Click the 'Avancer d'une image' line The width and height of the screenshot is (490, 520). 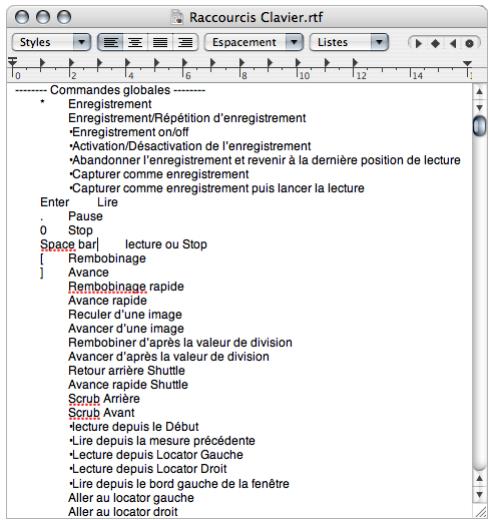tap(126, 329)
